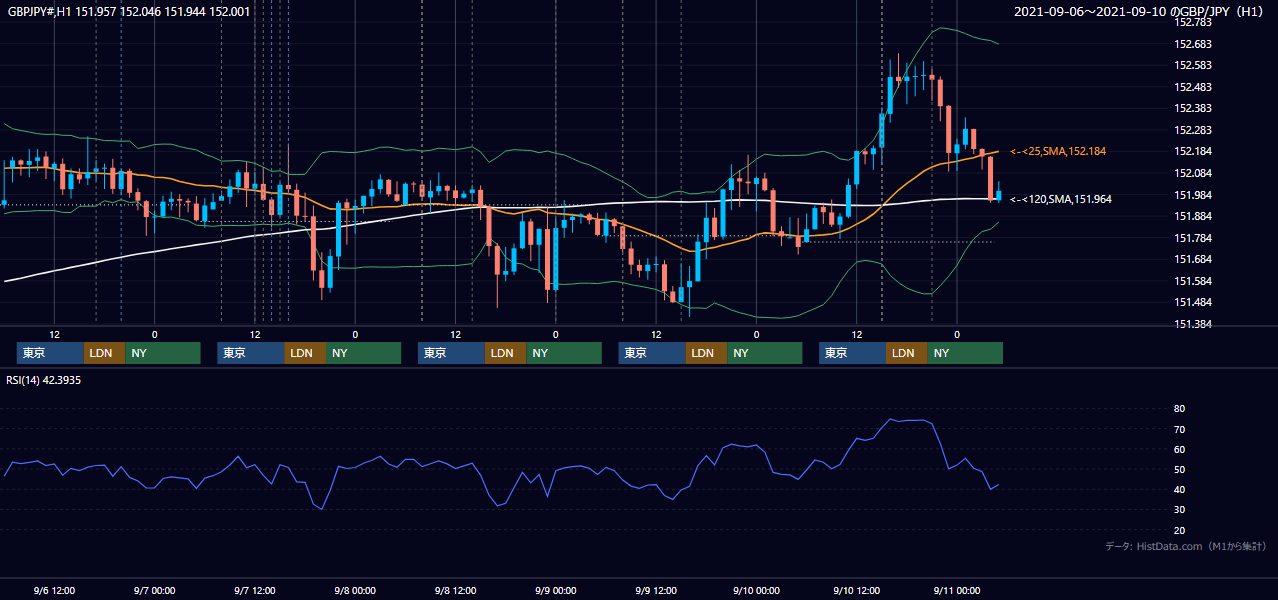Click the NY session block for 9/7
Screen dimensions: 1278x600
[364, 353]
